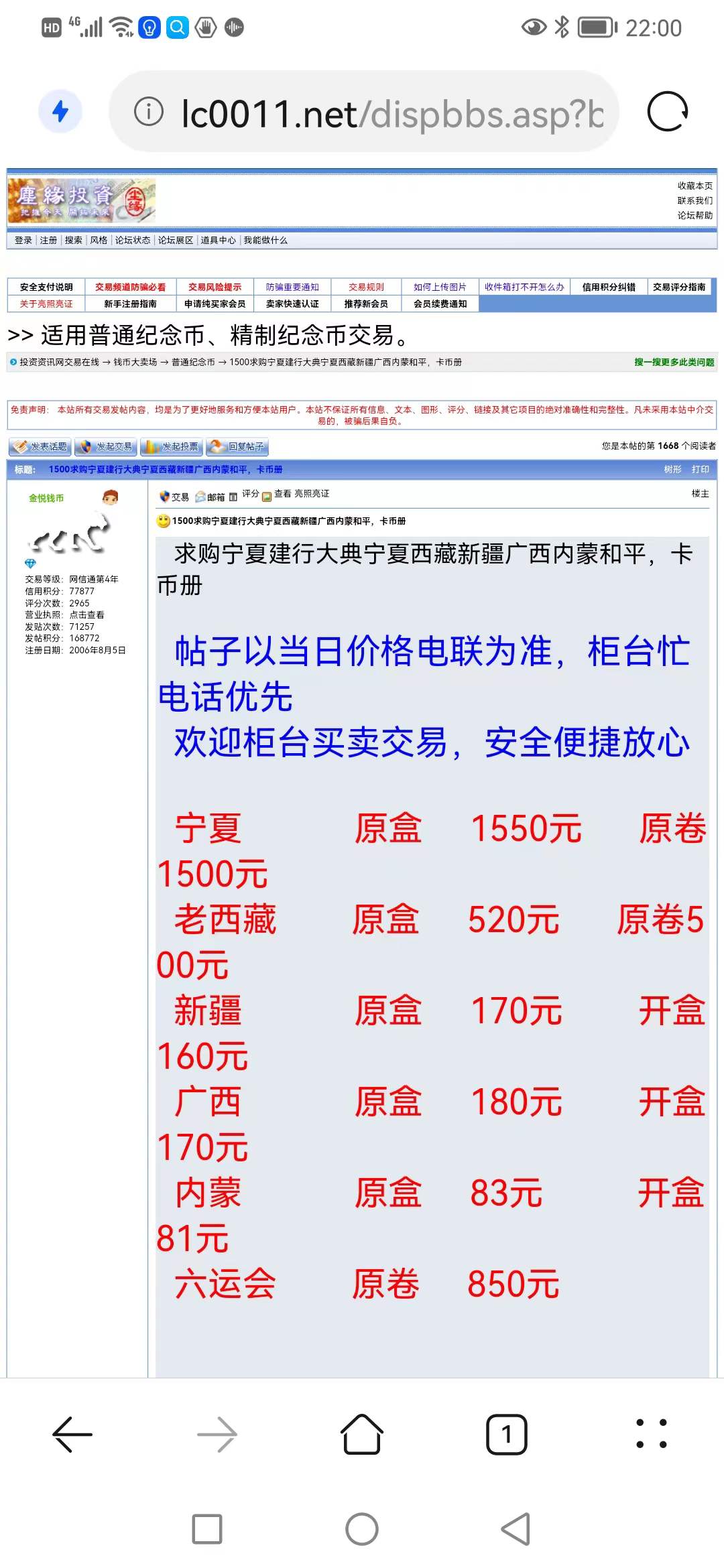Click 联系我们 link
The height and width of the screenshot is (1568, 724).
coord(695,200)
